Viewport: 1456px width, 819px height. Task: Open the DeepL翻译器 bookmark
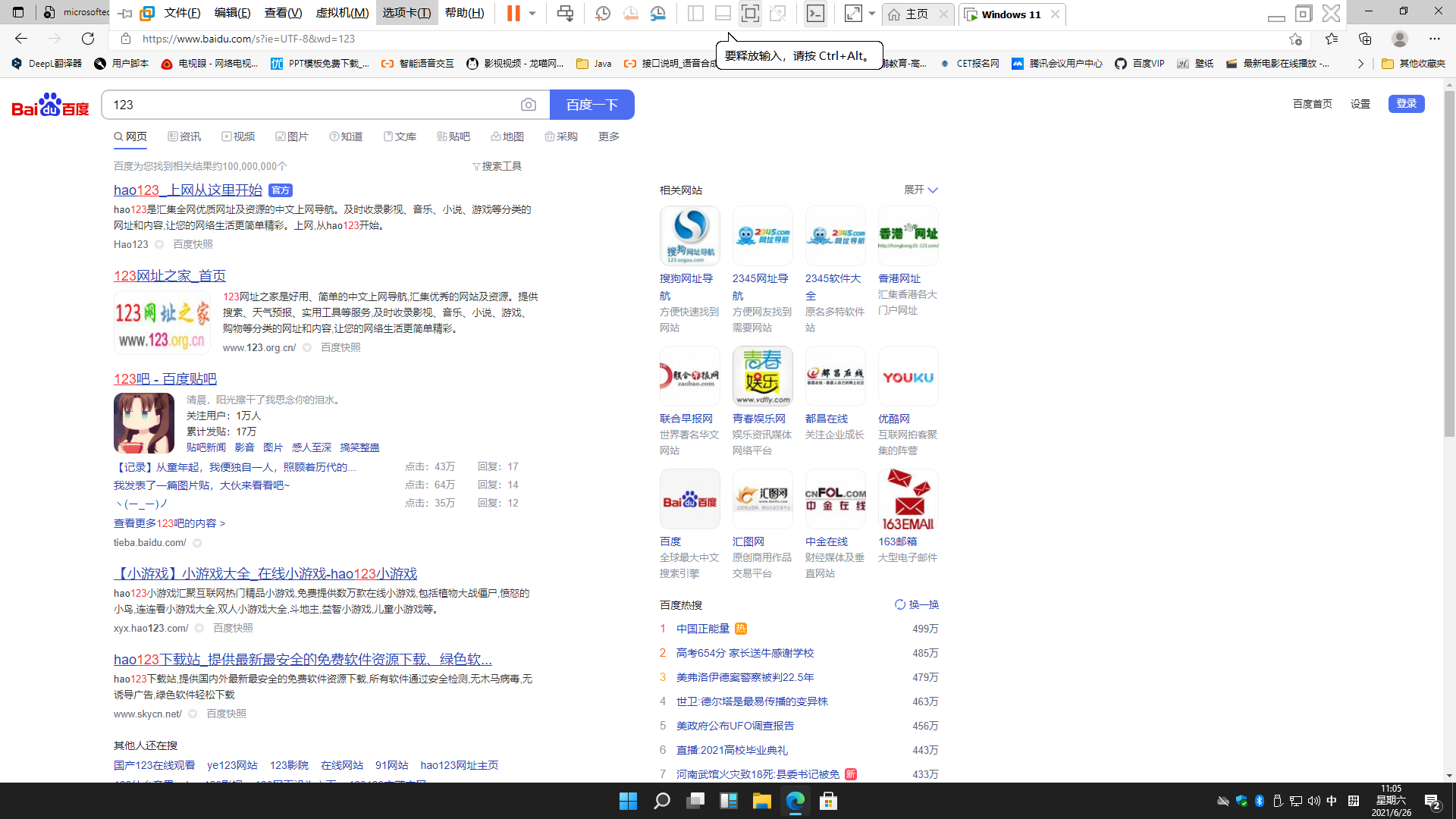tap(47, 64)
